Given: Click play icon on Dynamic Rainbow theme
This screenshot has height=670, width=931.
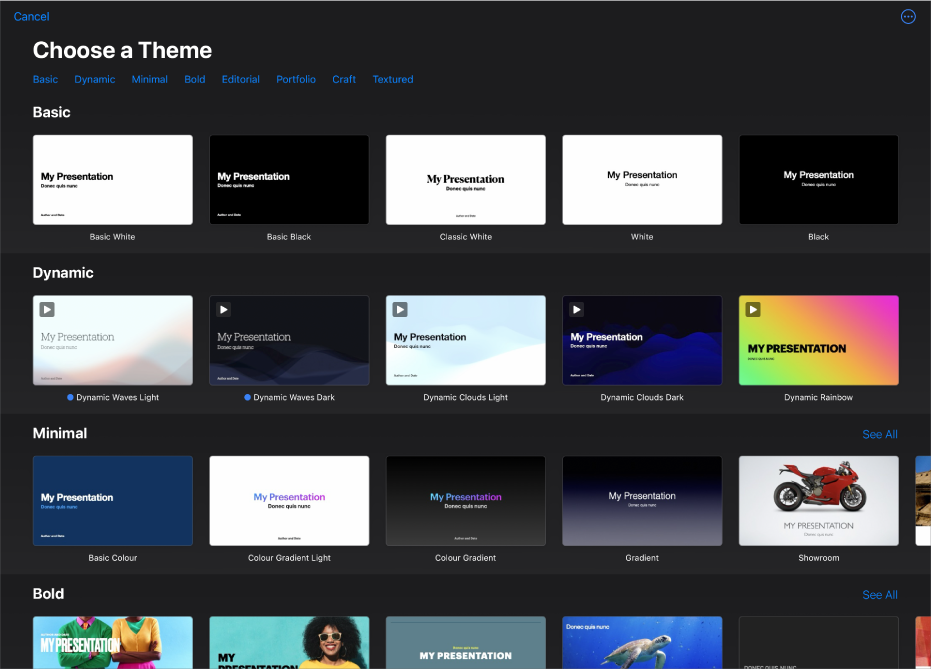Looking at the screenshot, I should pyautogui.click(x=753, y=310).
